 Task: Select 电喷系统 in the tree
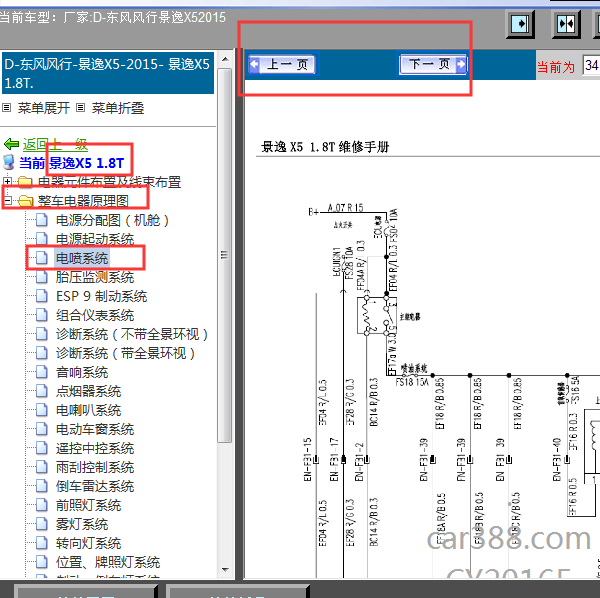click(x=82, y=258)
